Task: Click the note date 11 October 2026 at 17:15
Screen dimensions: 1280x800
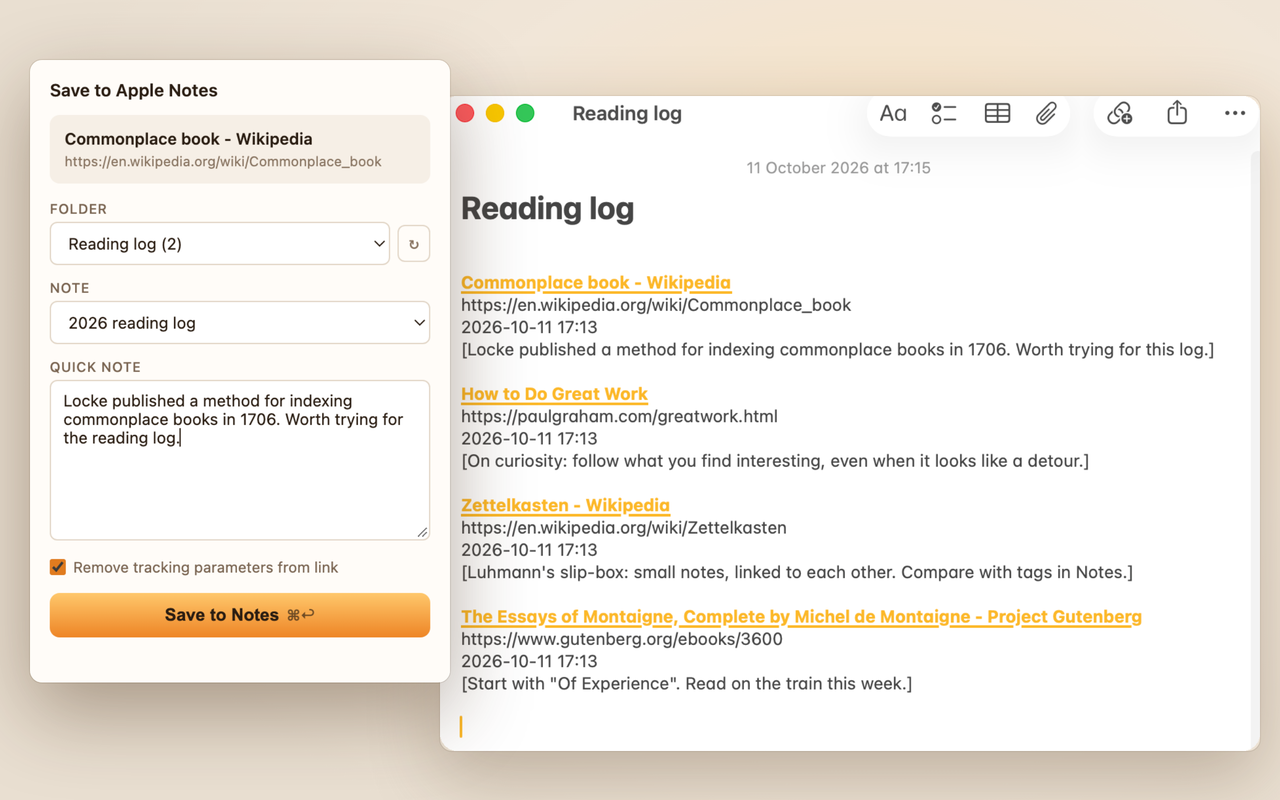Action: click(839, 168)
